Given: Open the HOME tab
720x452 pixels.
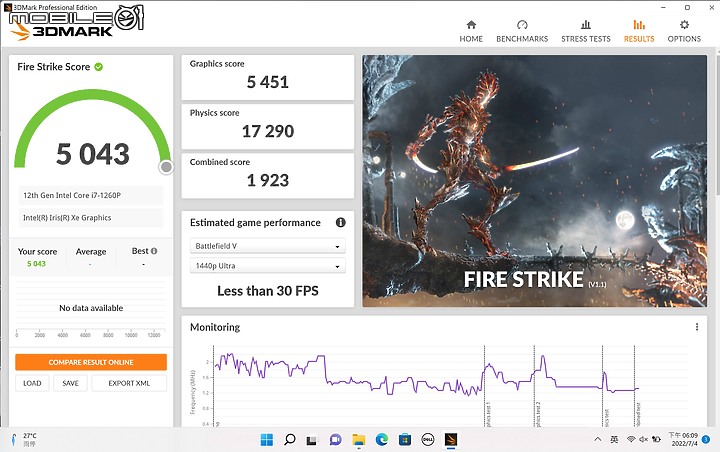Looking at the screenshot, I should click(x=471, y=31).
